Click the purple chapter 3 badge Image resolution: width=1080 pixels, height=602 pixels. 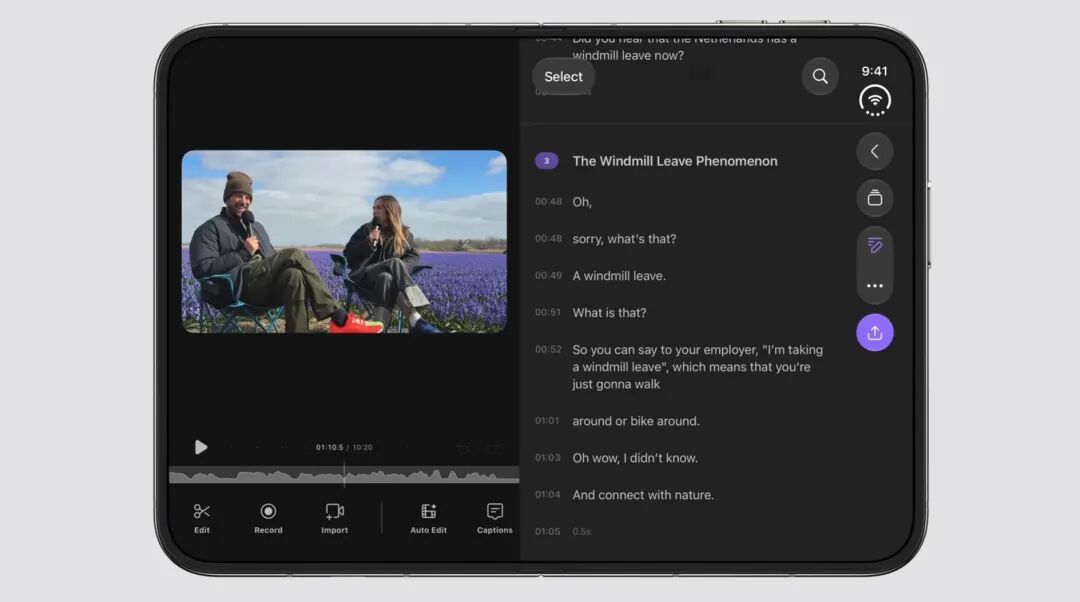click(547, 161)
